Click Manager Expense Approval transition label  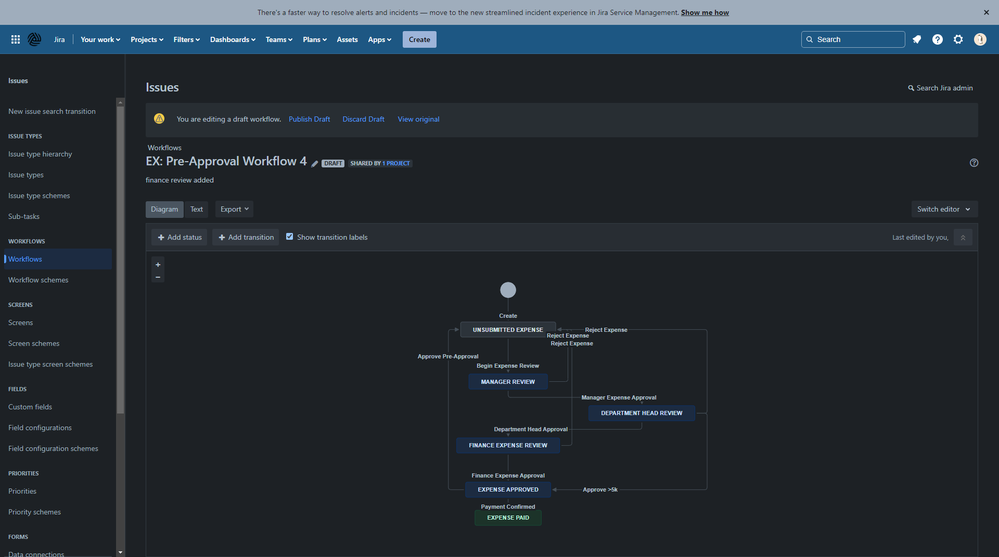(619, 398)
